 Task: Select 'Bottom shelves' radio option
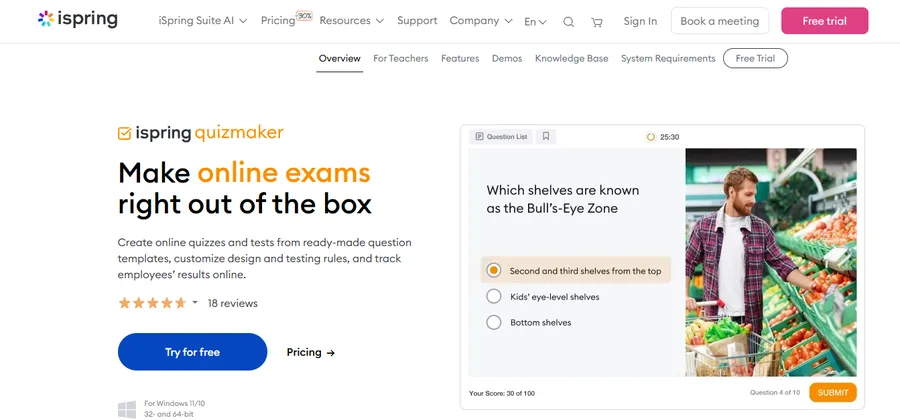(529, 322)
